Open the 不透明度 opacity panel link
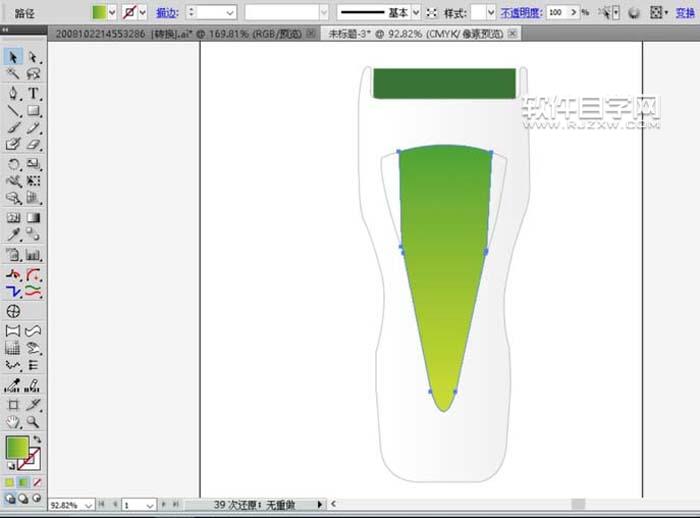This screenshot has width=700, height=518. click(x=521, y=13)
